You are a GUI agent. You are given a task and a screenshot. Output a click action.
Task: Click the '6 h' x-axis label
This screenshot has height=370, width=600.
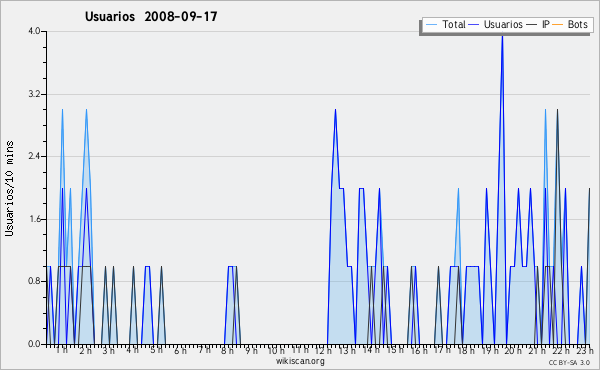pyautogui.click(x=180, y=350)
